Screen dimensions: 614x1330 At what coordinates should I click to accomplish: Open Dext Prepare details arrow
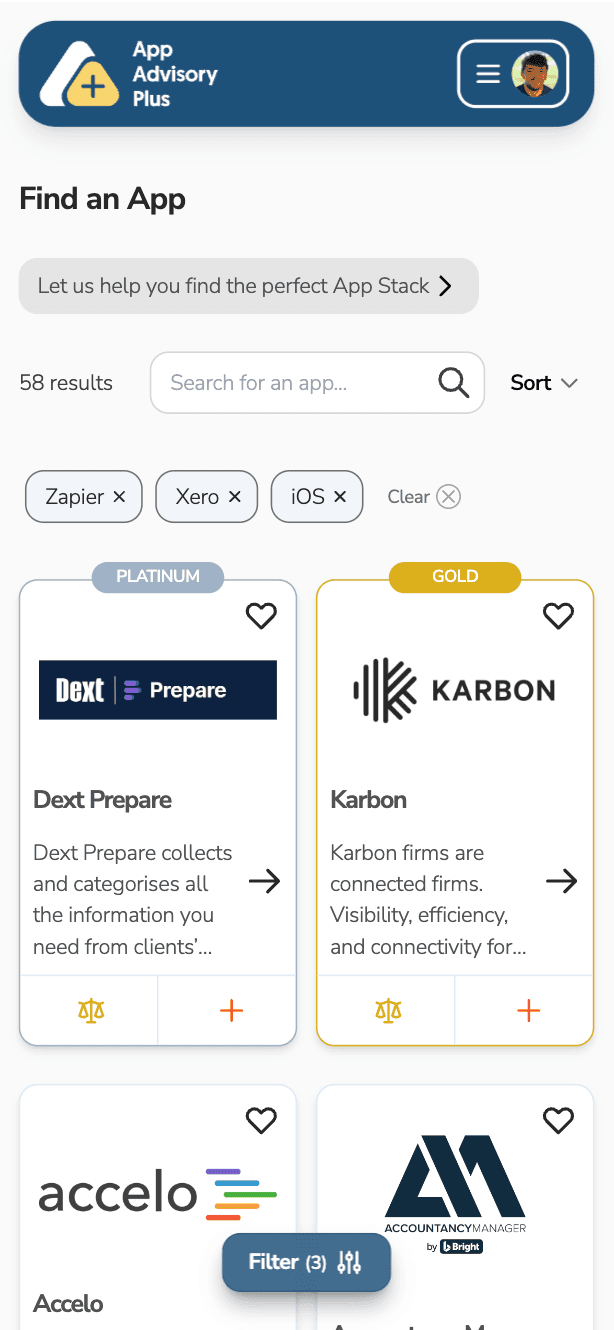264,881
